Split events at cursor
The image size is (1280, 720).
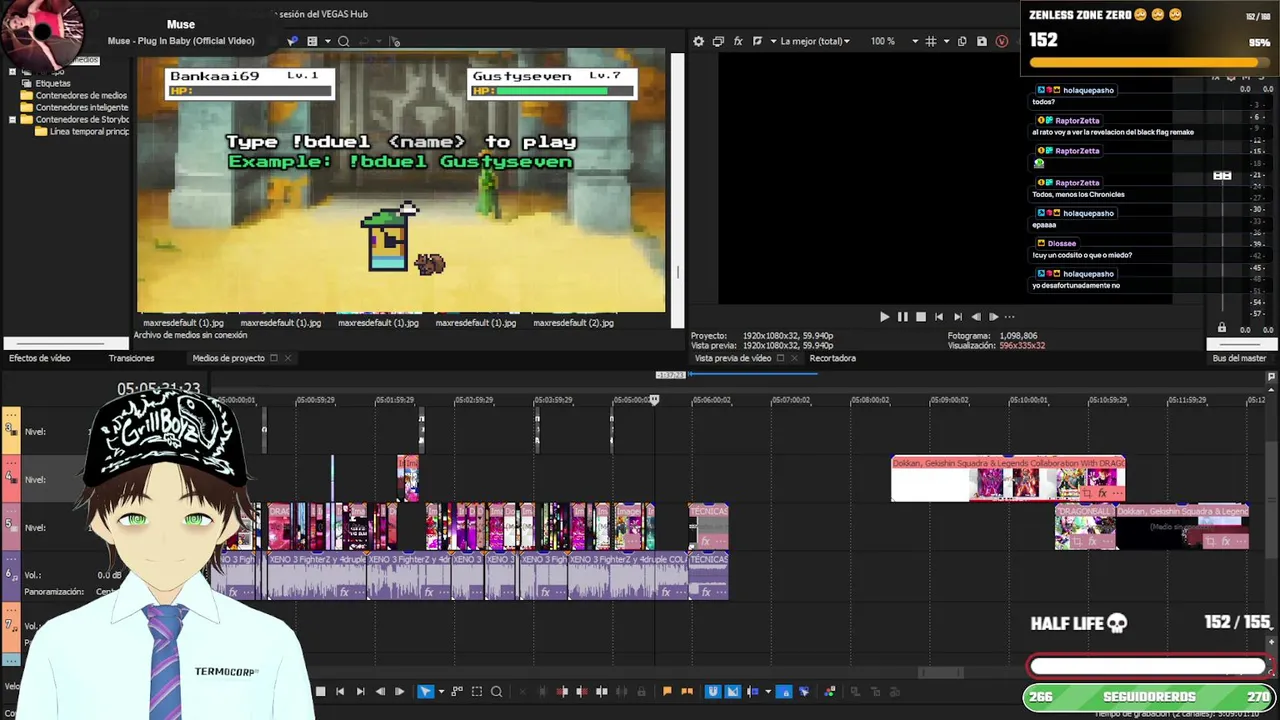(601, 691)
